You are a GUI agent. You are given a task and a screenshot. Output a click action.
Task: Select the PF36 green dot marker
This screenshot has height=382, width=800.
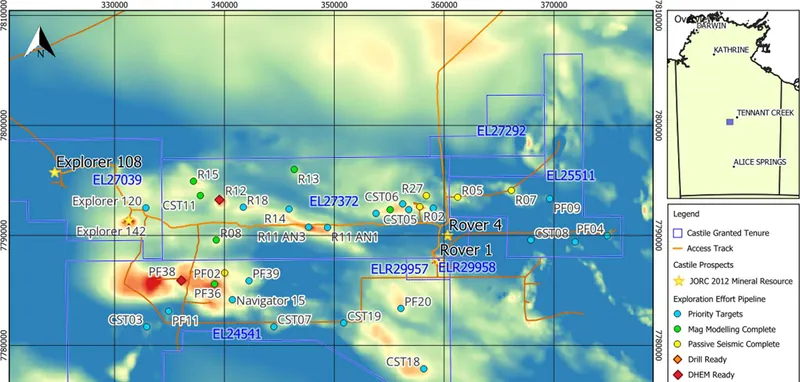click(214, 284)
